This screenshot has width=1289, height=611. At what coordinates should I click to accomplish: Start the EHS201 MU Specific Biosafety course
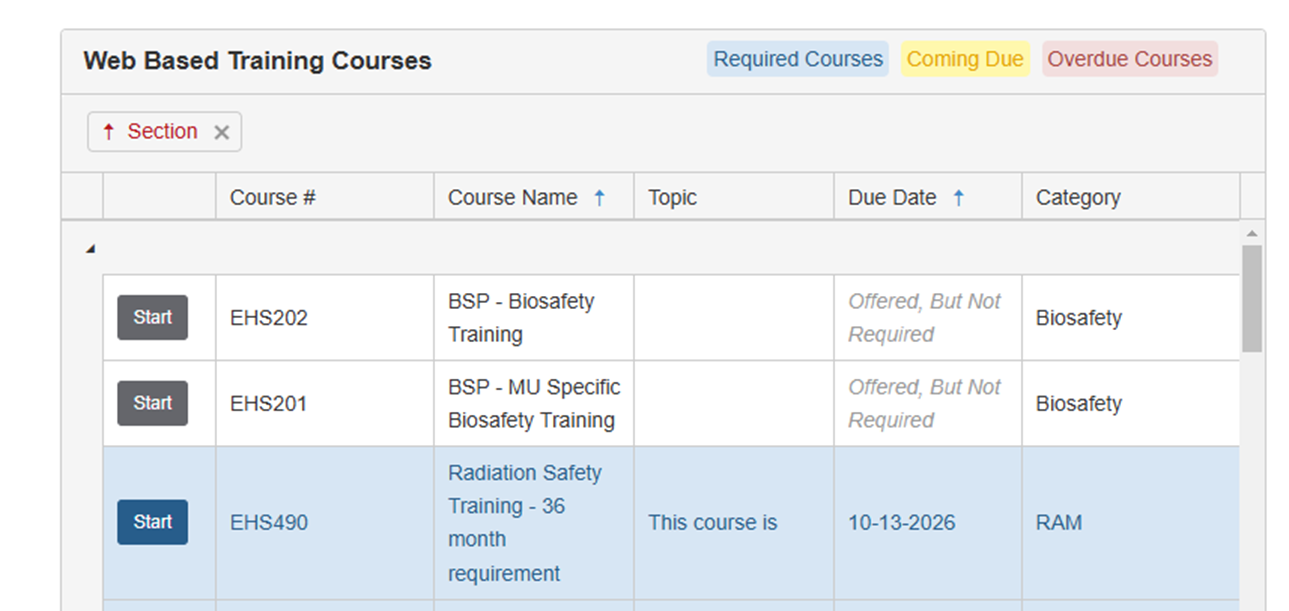pos(152,403)
